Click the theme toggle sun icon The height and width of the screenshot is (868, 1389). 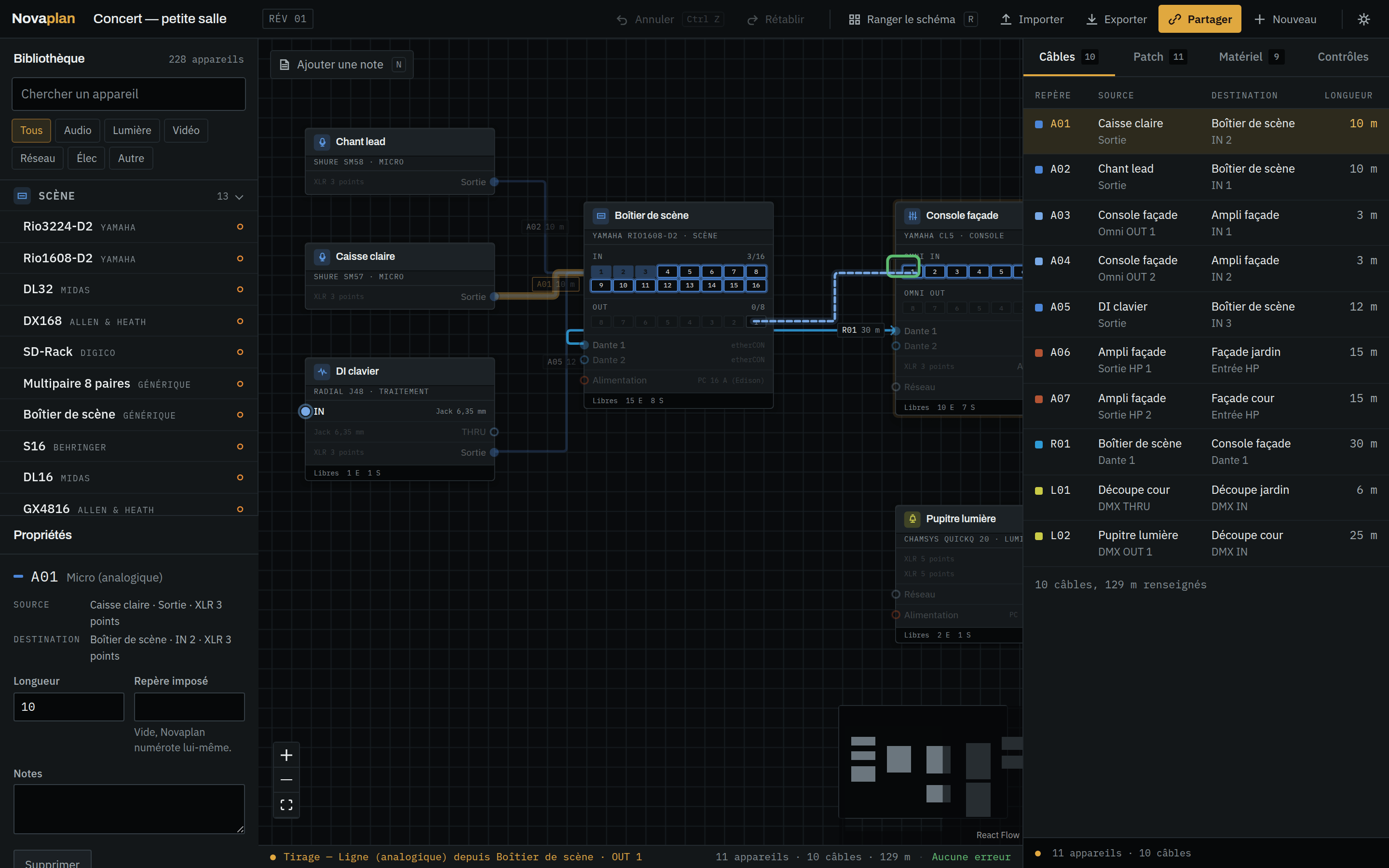pyautogui.click(x=1364, y=19)
